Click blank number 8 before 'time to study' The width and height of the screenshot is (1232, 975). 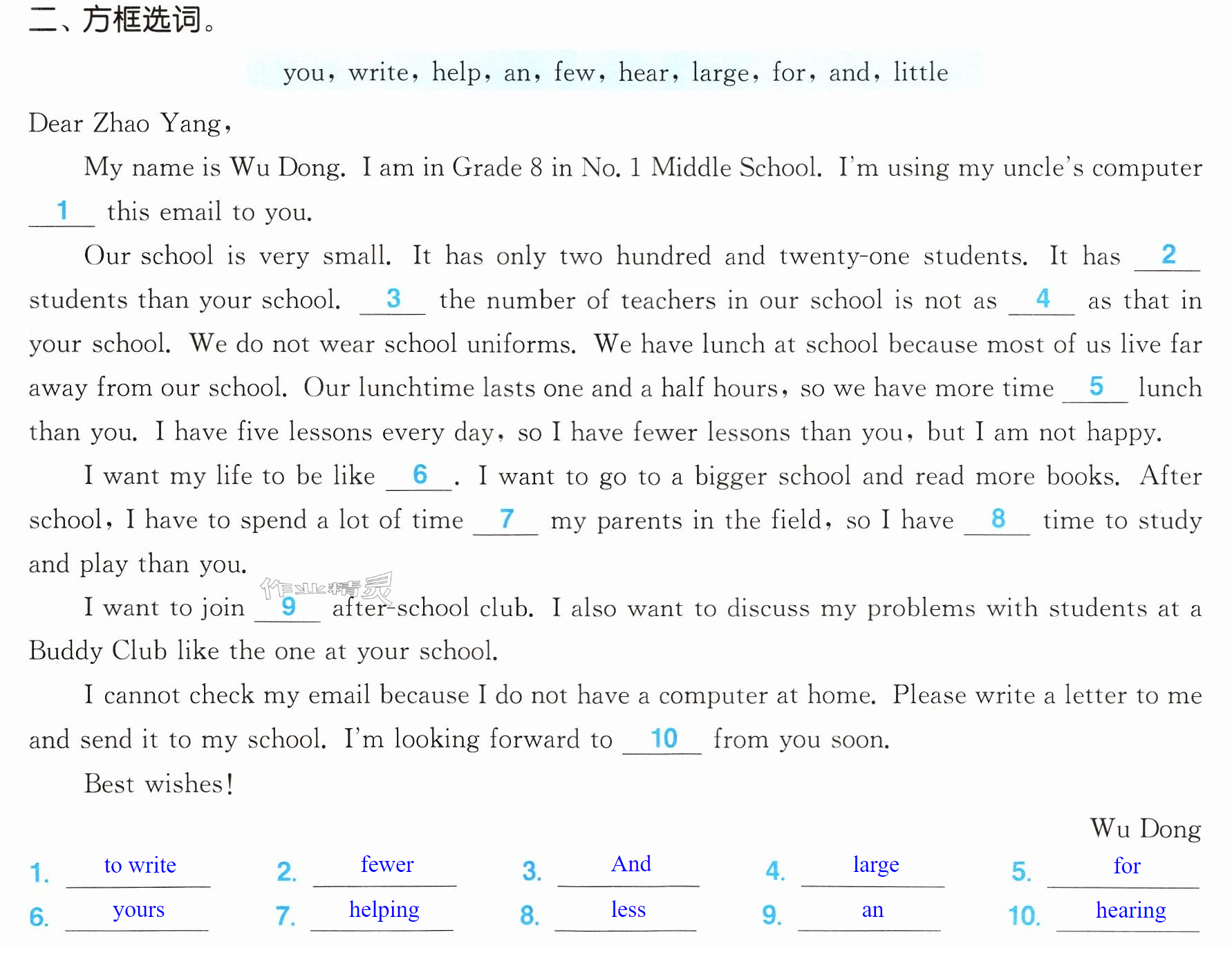[997, 520]
